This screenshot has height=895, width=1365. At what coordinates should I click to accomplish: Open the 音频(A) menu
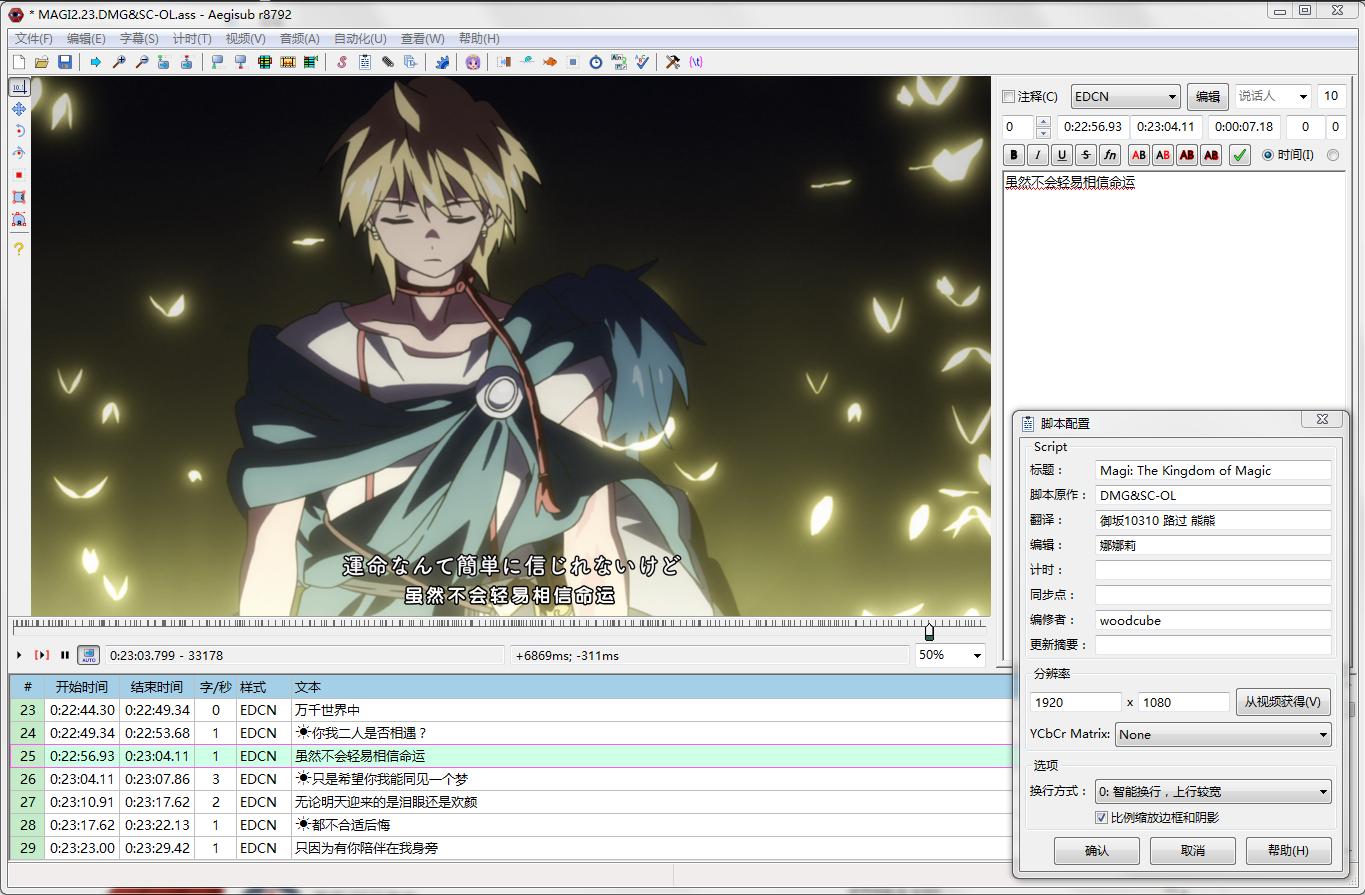(300, 38)
